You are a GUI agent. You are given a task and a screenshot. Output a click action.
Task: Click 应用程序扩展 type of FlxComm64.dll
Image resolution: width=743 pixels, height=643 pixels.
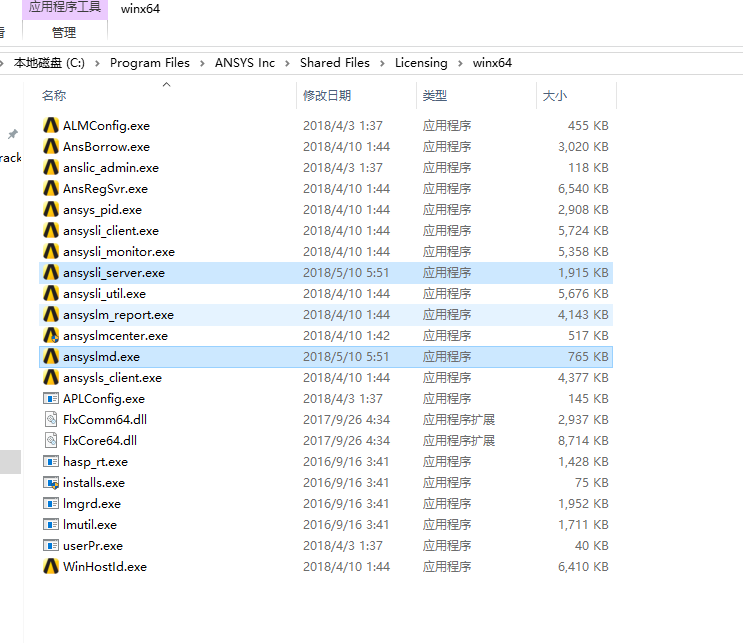tap(459, 420)
